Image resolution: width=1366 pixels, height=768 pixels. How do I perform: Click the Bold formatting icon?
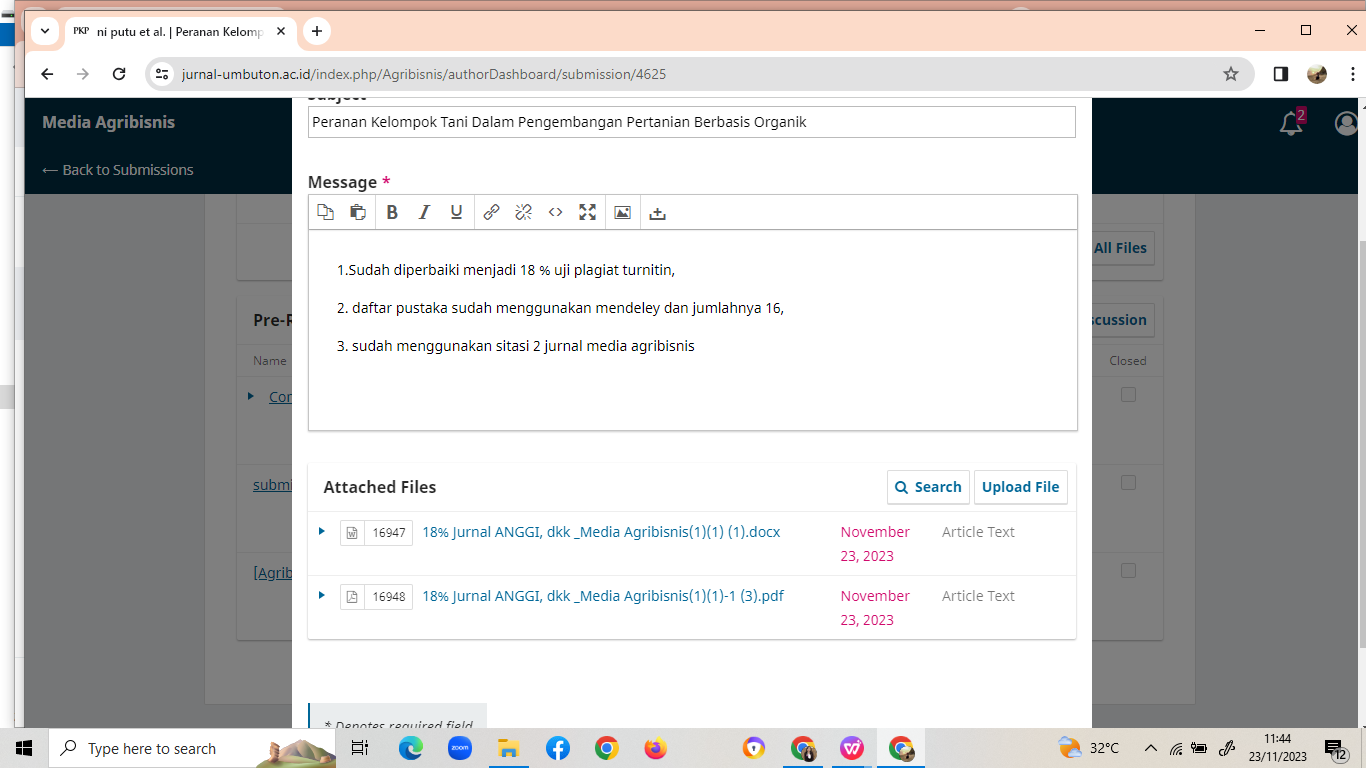pos(392,212)
